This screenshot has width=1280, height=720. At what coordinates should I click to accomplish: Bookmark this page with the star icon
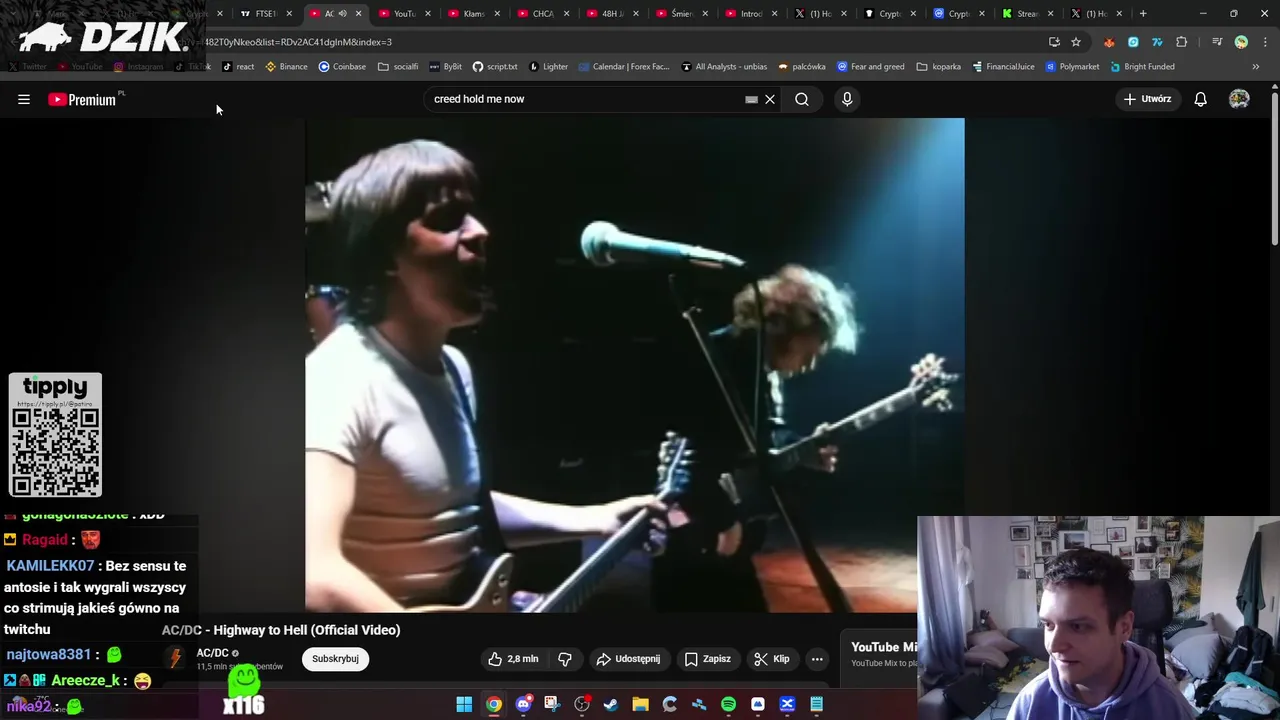coord(1076,42)
